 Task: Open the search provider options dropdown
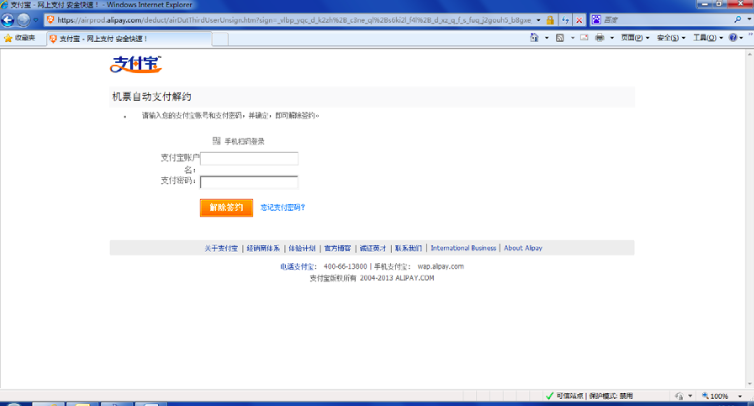coord(749,20)
